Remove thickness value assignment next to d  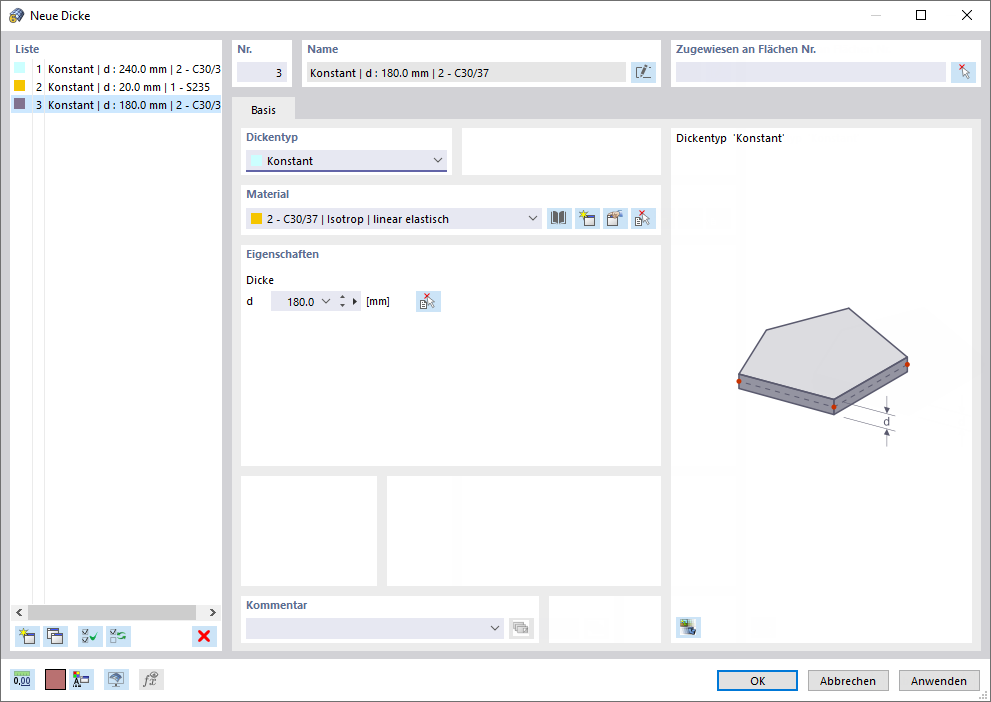point(428,300)
